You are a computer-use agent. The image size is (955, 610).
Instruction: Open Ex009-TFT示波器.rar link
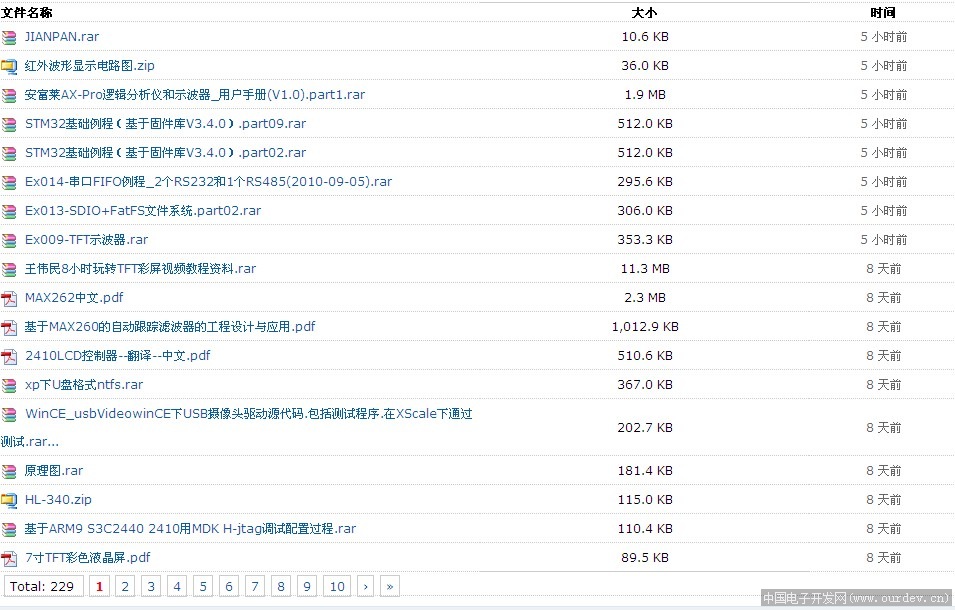86,240
